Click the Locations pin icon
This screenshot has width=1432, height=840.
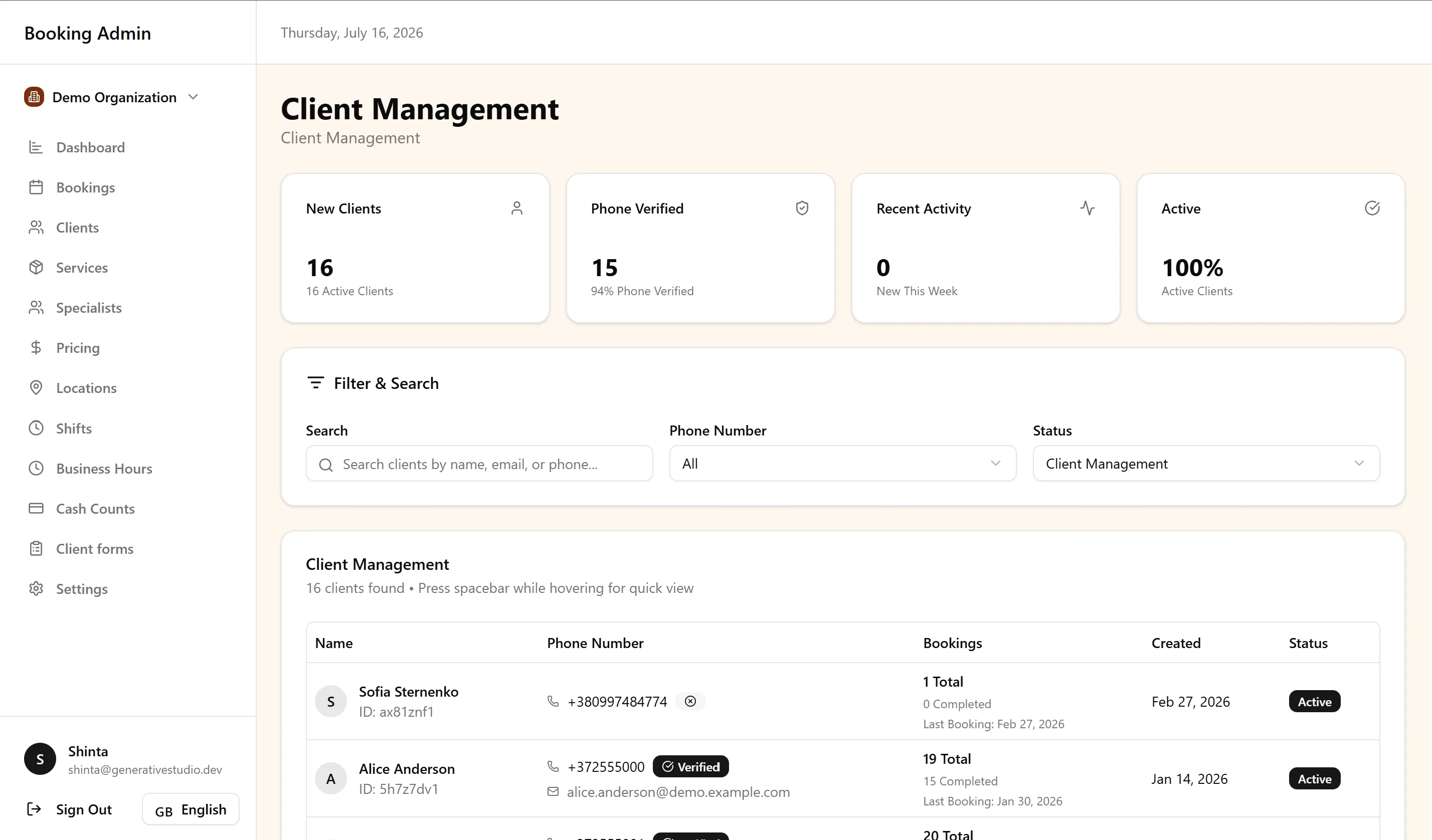[x=36, y=388]
